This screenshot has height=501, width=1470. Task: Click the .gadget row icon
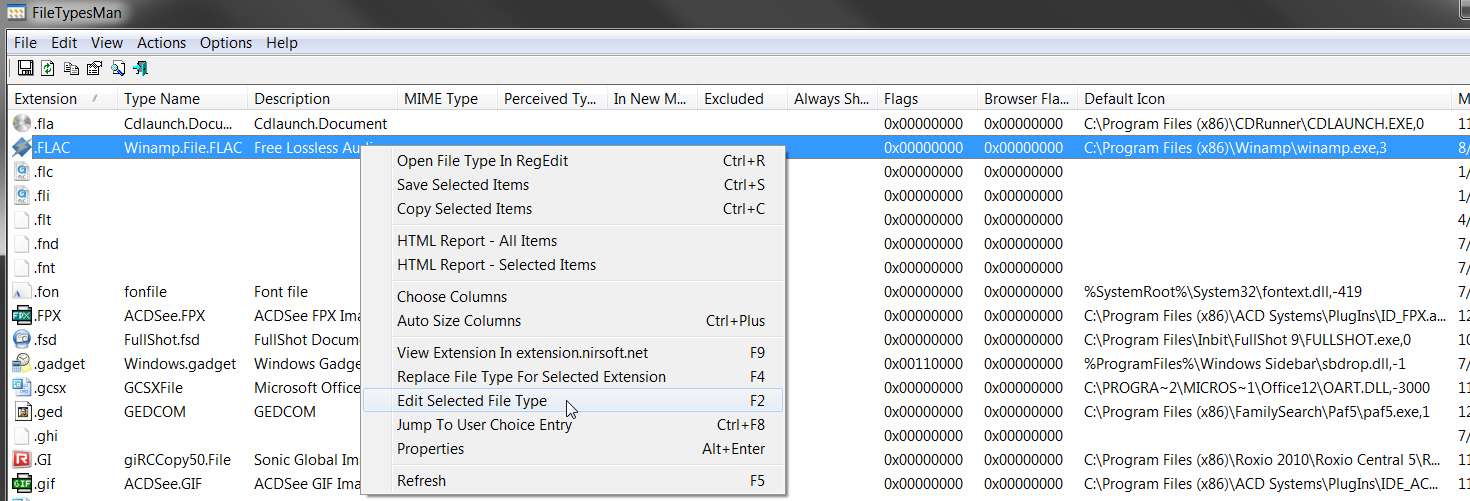[x=22, y=364]
